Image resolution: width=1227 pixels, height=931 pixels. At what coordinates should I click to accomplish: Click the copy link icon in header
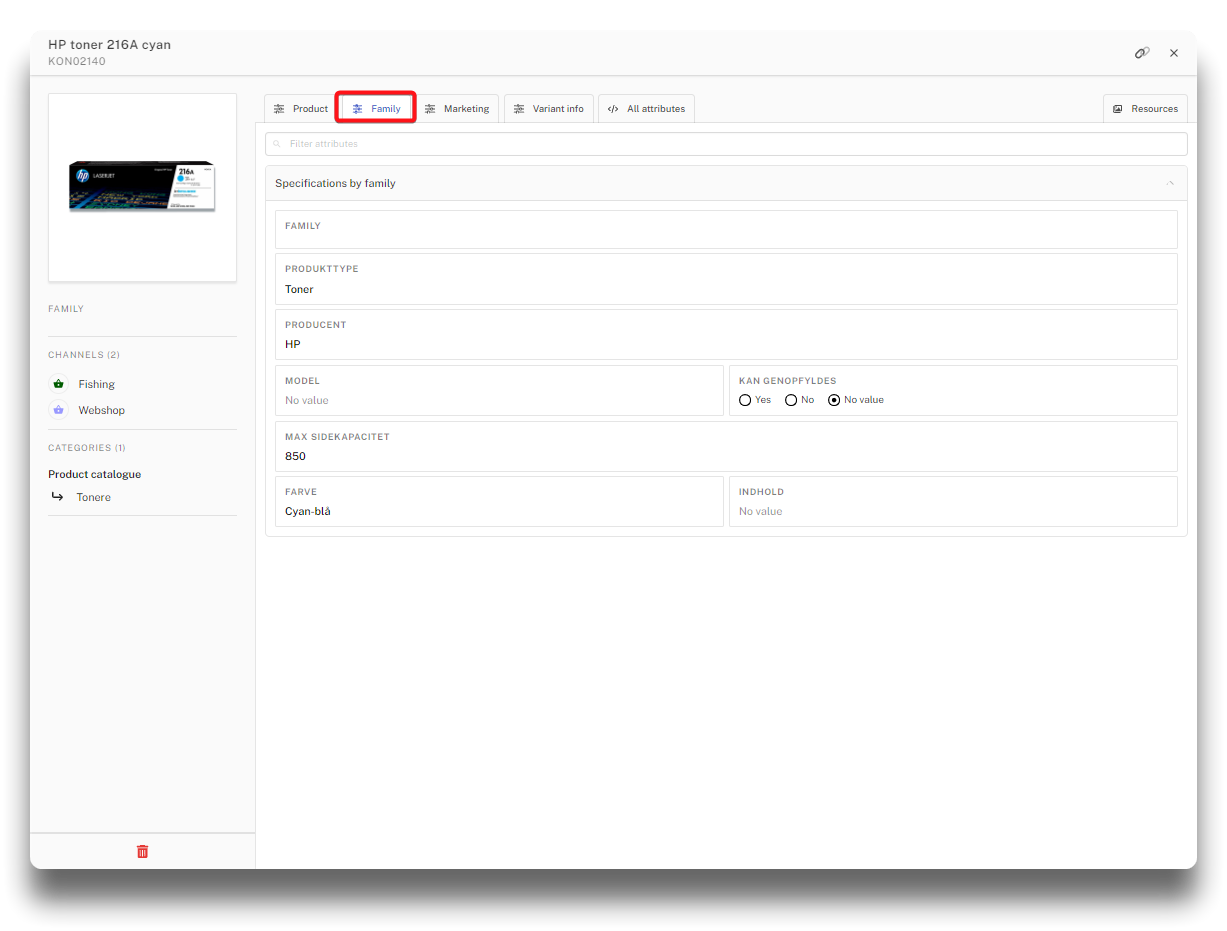tap(1141, 53)
